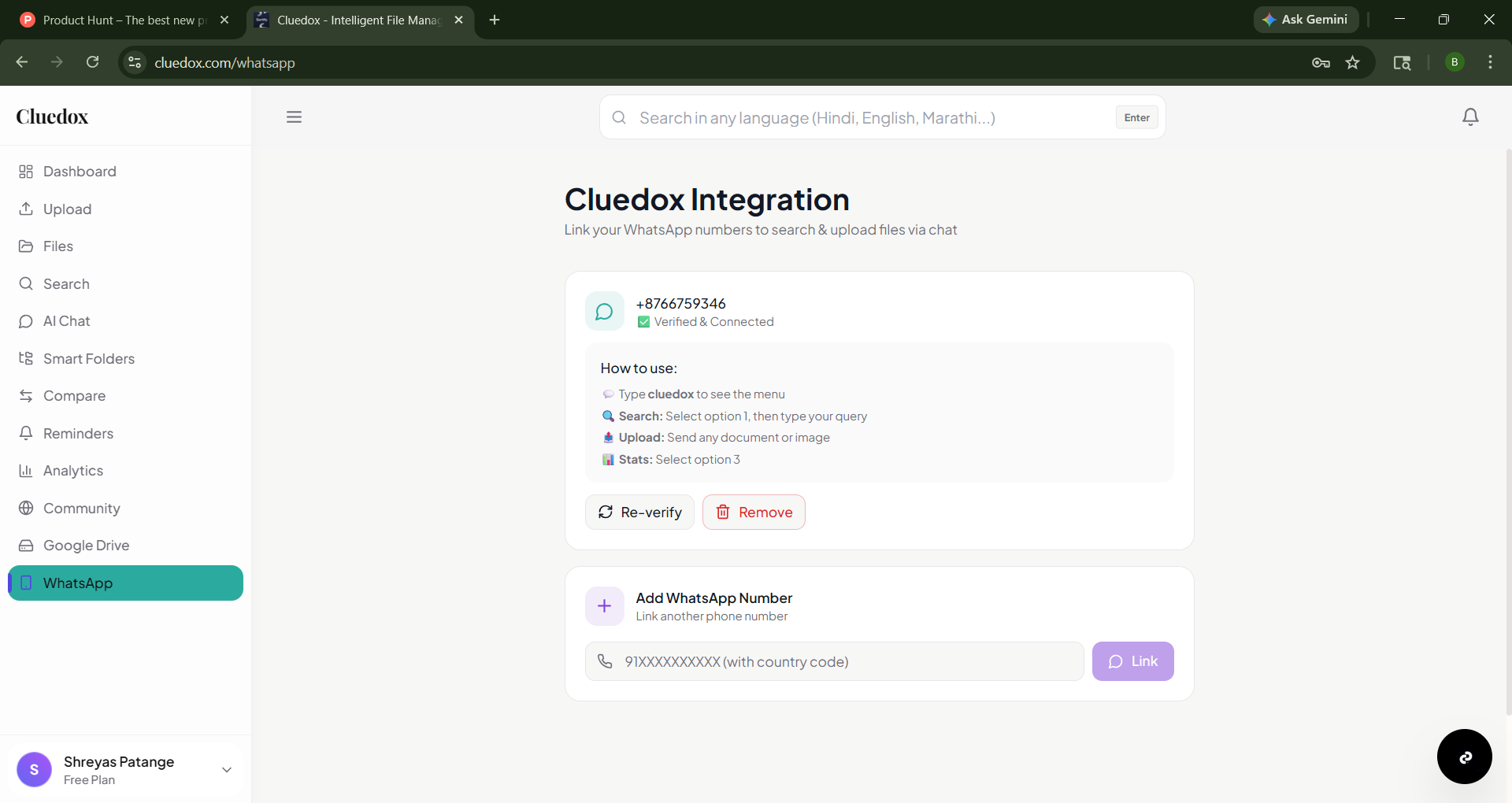Click the Link button
This screenshot has width=1512, height=803.
1132,661
